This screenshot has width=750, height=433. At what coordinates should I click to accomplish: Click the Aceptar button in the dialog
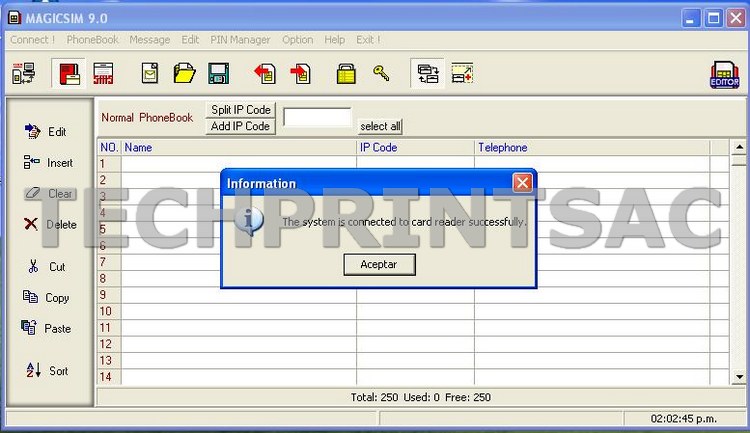point(379,265)
